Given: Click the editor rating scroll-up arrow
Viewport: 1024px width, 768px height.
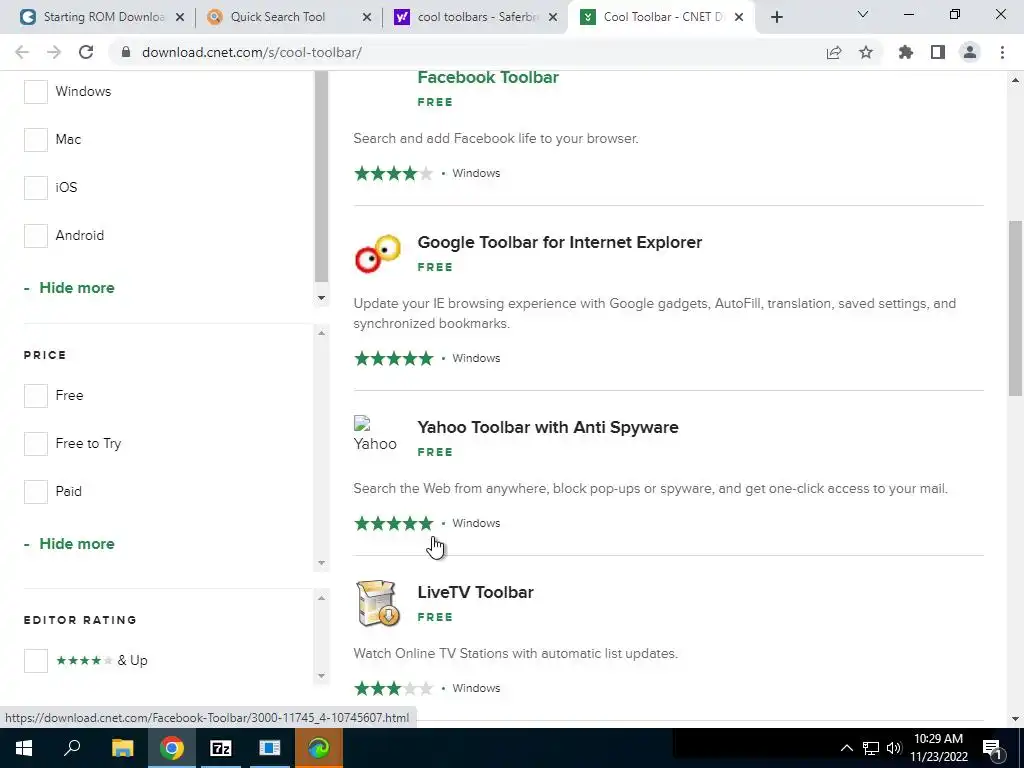Looking at the screenshot, I should (x=321, y=598).
